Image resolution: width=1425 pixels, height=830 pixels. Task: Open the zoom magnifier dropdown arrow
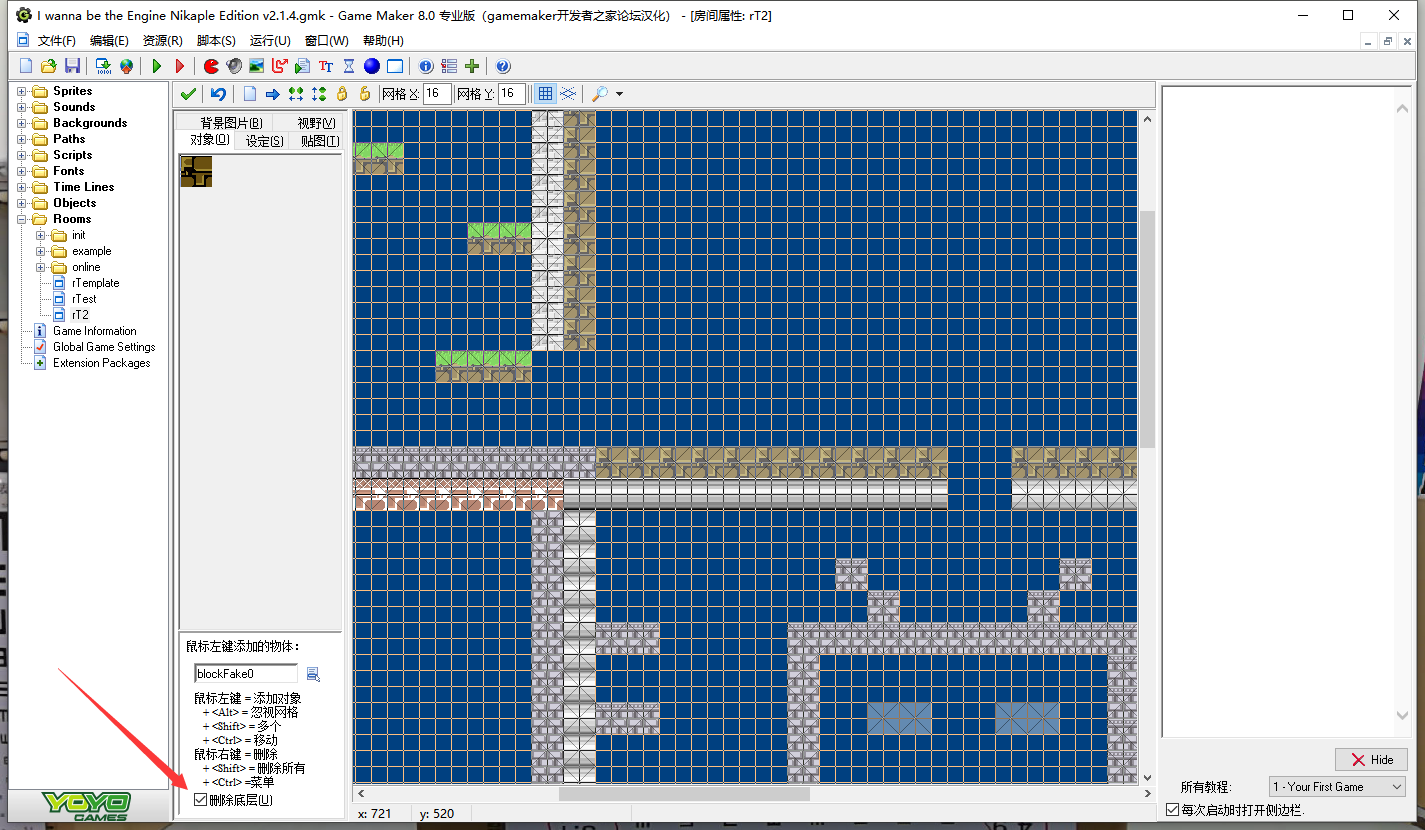pyautogui.click(x=620, y=94)
